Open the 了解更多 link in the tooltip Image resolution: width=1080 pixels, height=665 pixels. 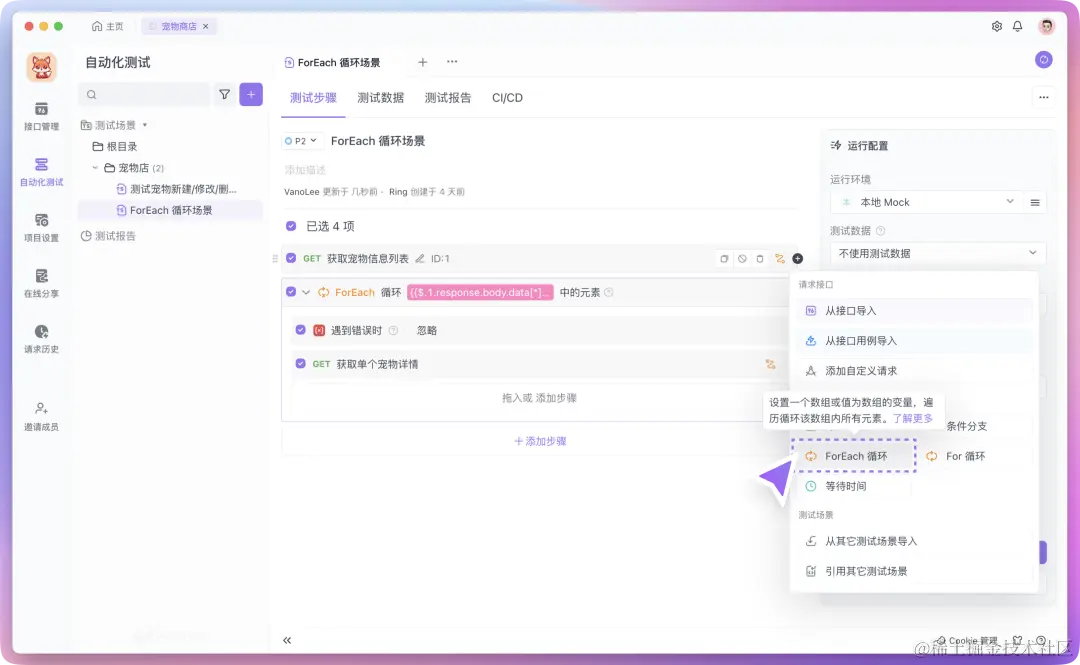tap(913, 417)
